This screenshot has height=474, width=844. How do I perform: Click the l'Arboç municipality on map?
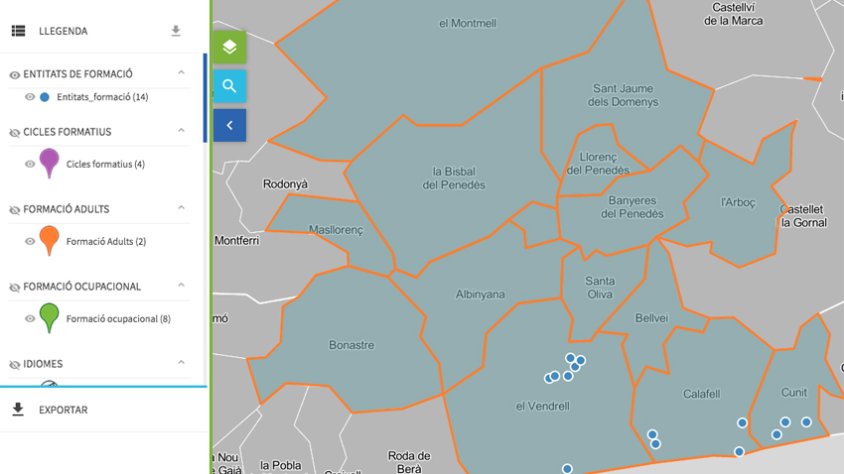pos(738,202)
